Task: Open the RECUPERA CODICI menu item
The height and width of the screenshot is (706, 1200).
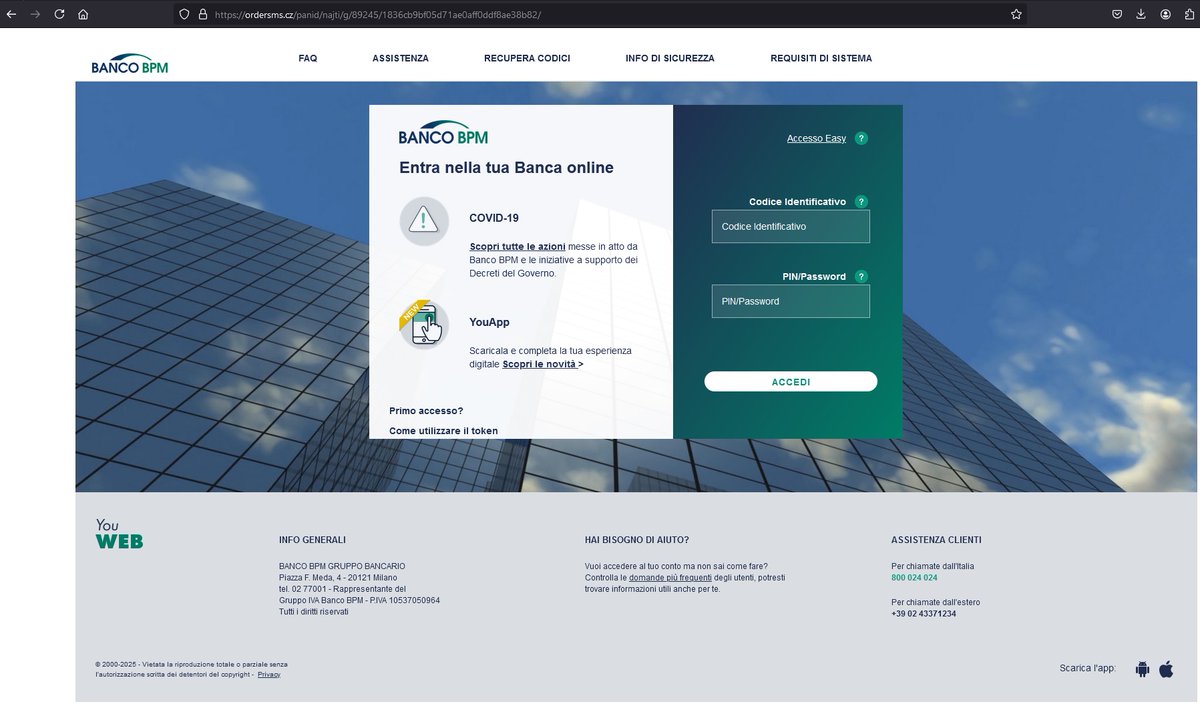Action: [527, 58]
